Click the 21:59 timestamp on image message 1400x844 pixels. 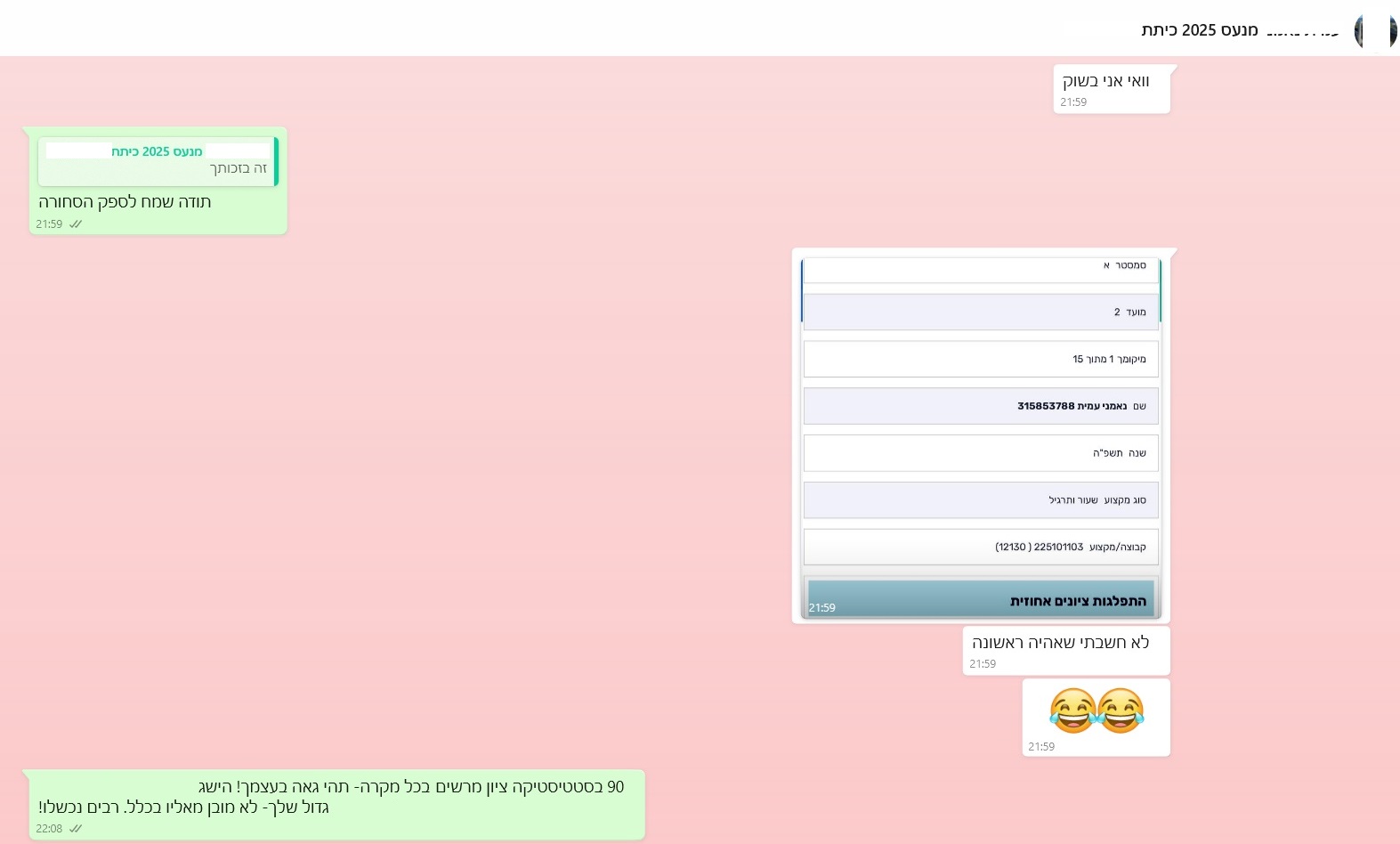pyautogui.click(x=821, y=608)
